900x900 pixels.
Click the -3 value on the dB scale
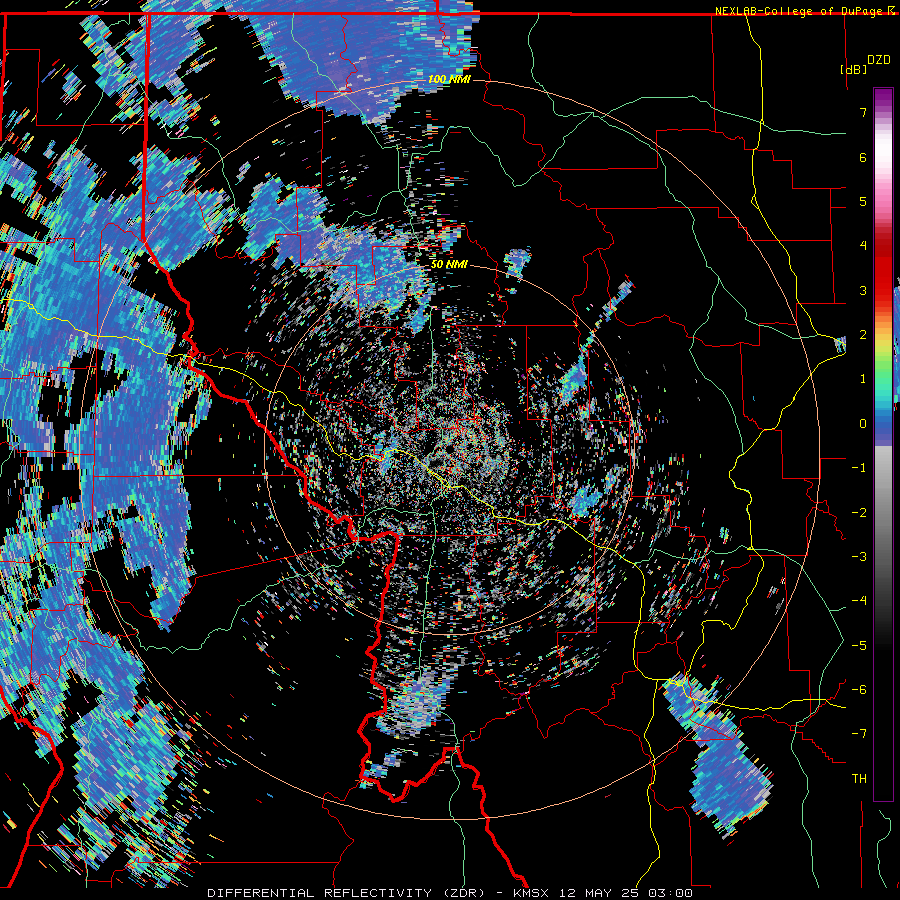859,557
